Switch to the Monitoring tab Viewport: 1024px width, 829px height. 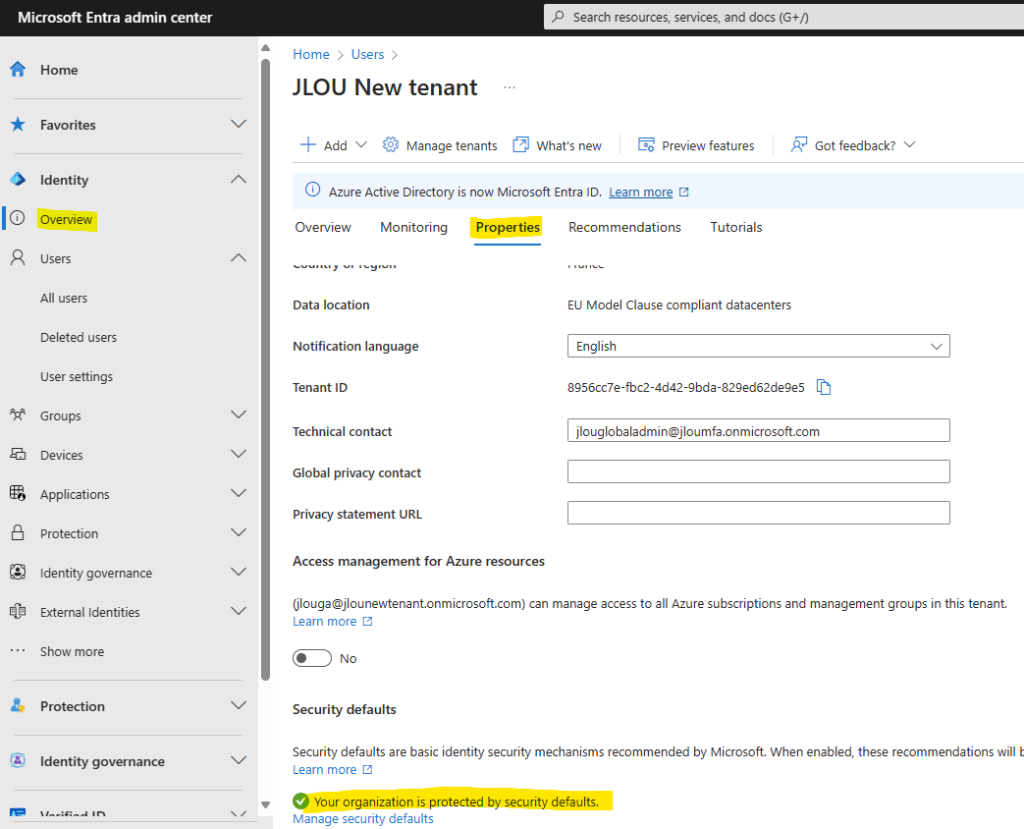[x=413, y=227]
